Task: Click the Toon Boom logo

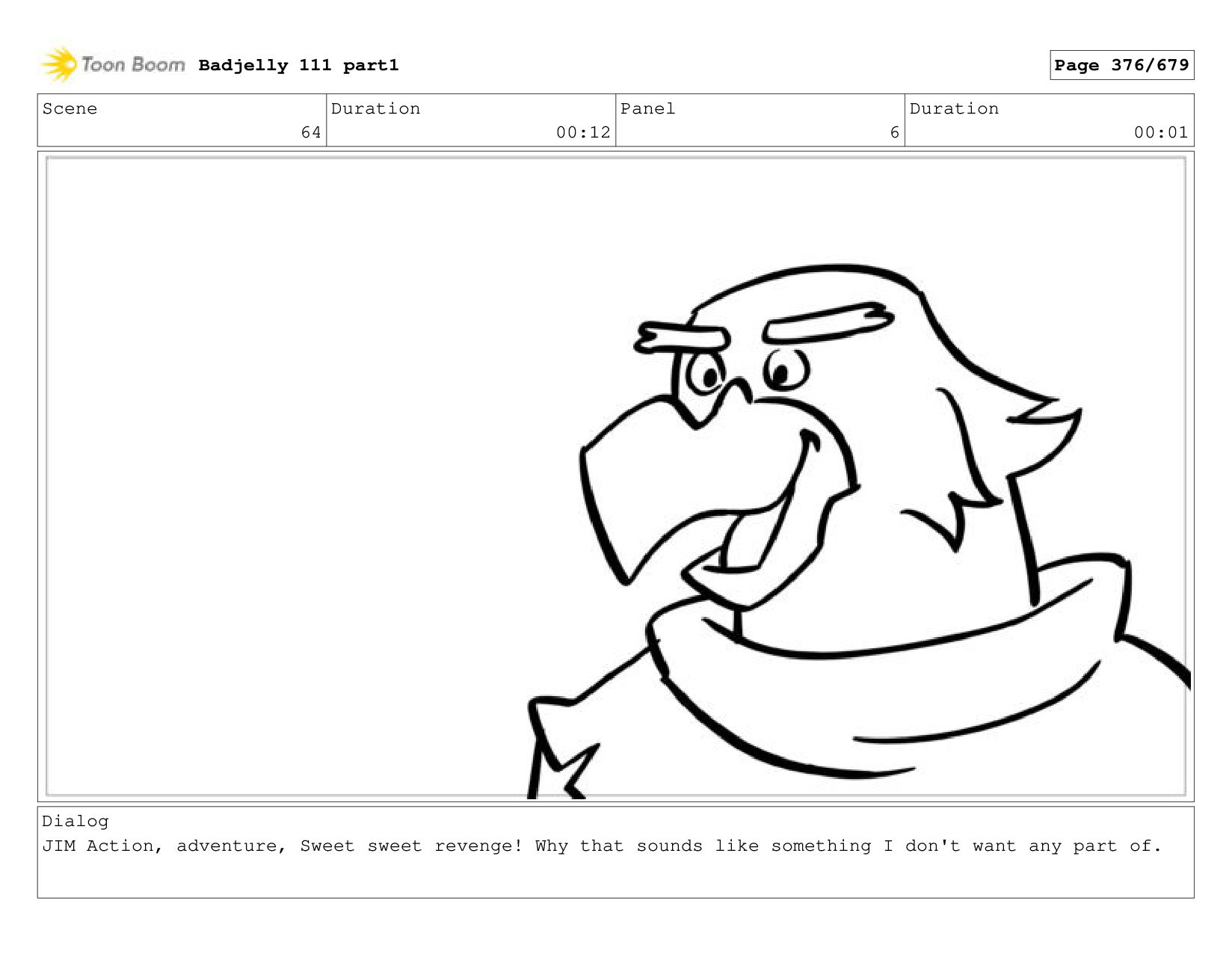Action: 113,64
